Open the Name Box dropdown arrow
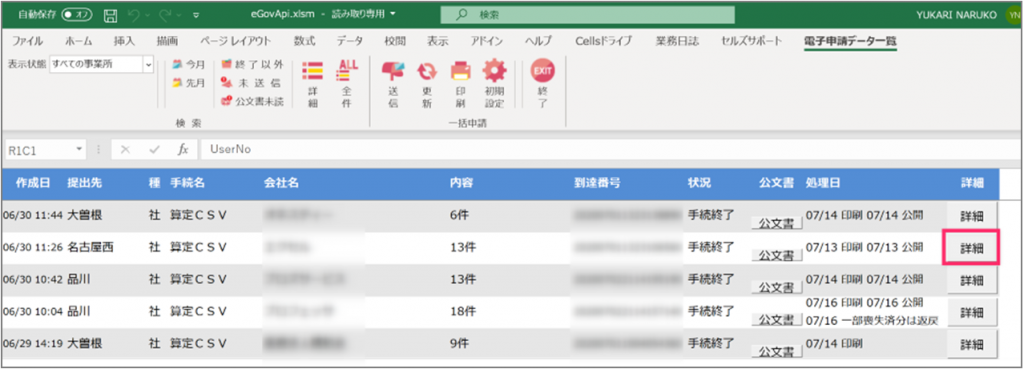 80,150
